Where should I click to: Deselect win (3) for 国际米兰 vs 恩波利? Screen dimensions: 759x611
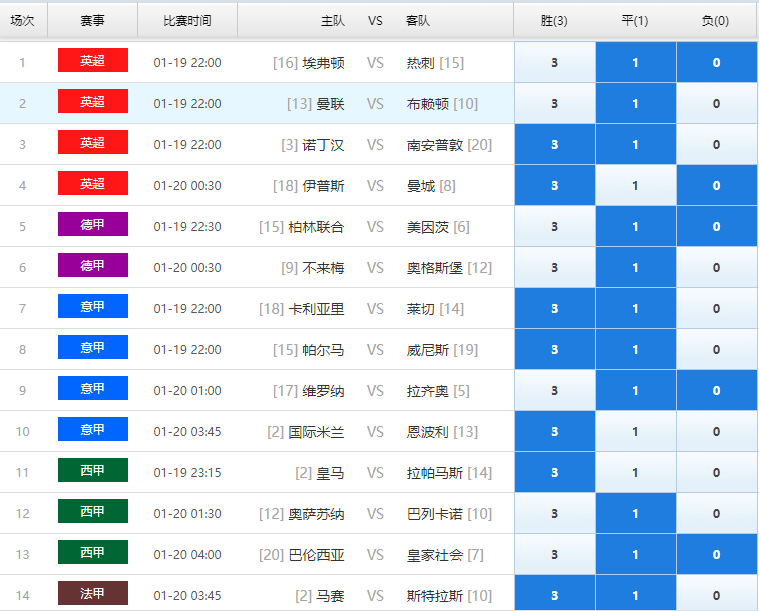click(555, 431)
